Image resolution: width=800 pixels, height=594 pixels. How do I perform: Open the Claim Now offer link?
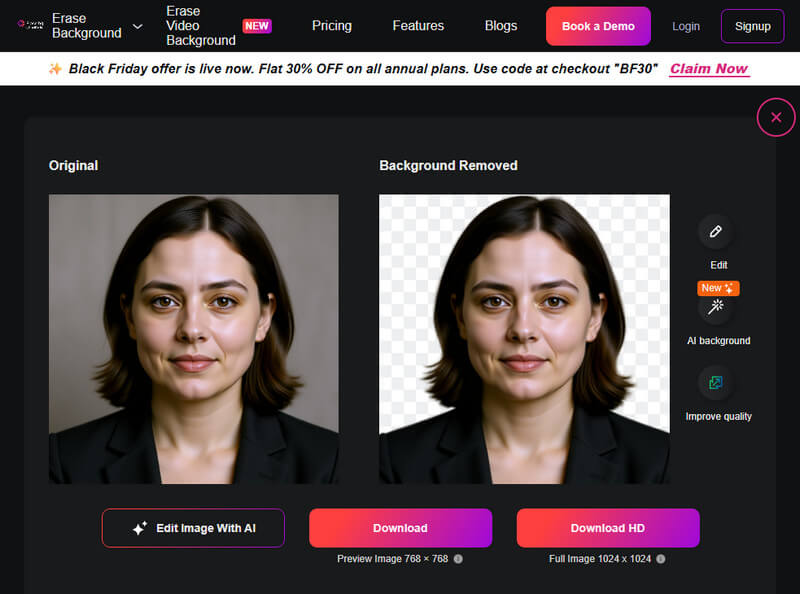[709, 68]
